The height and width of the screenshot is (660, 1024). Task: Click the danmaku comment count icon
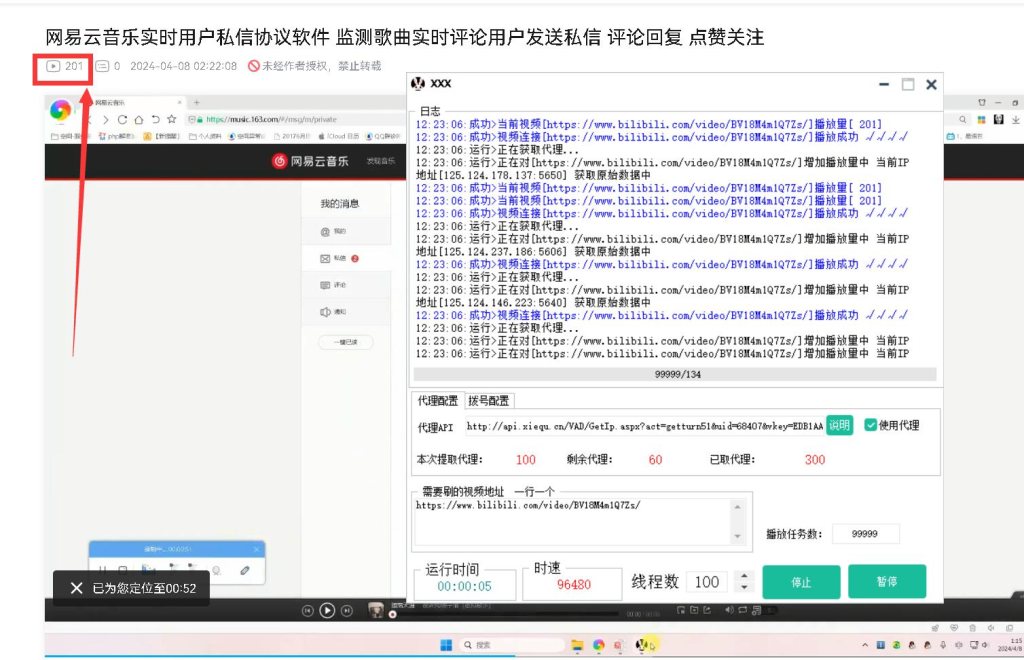(x=103, y=66)
